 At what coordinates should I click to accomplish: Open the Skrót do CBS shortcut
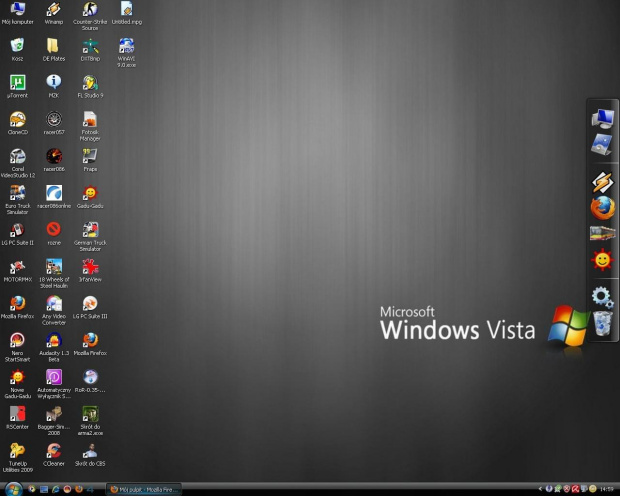click(90, 454)
